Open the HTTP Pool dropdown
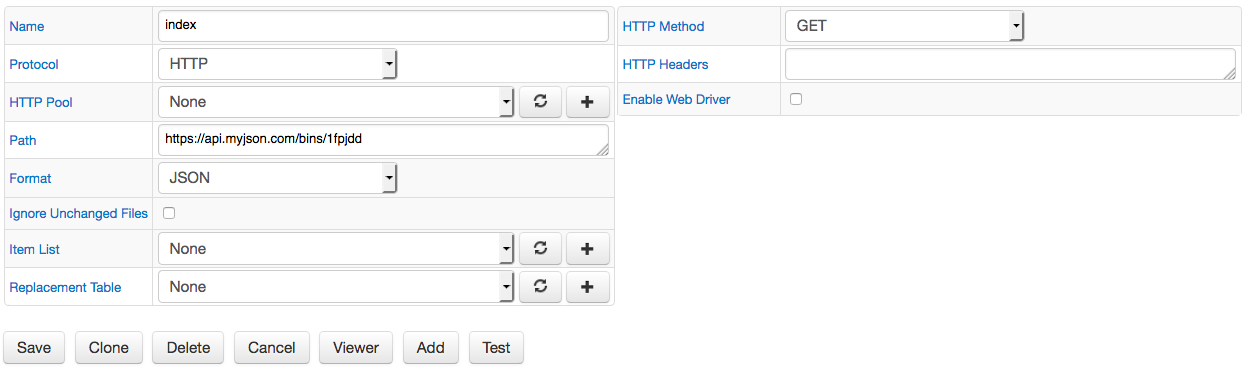Image resolution: width=1246 pixels, height=371 pixels. [336, 102]
